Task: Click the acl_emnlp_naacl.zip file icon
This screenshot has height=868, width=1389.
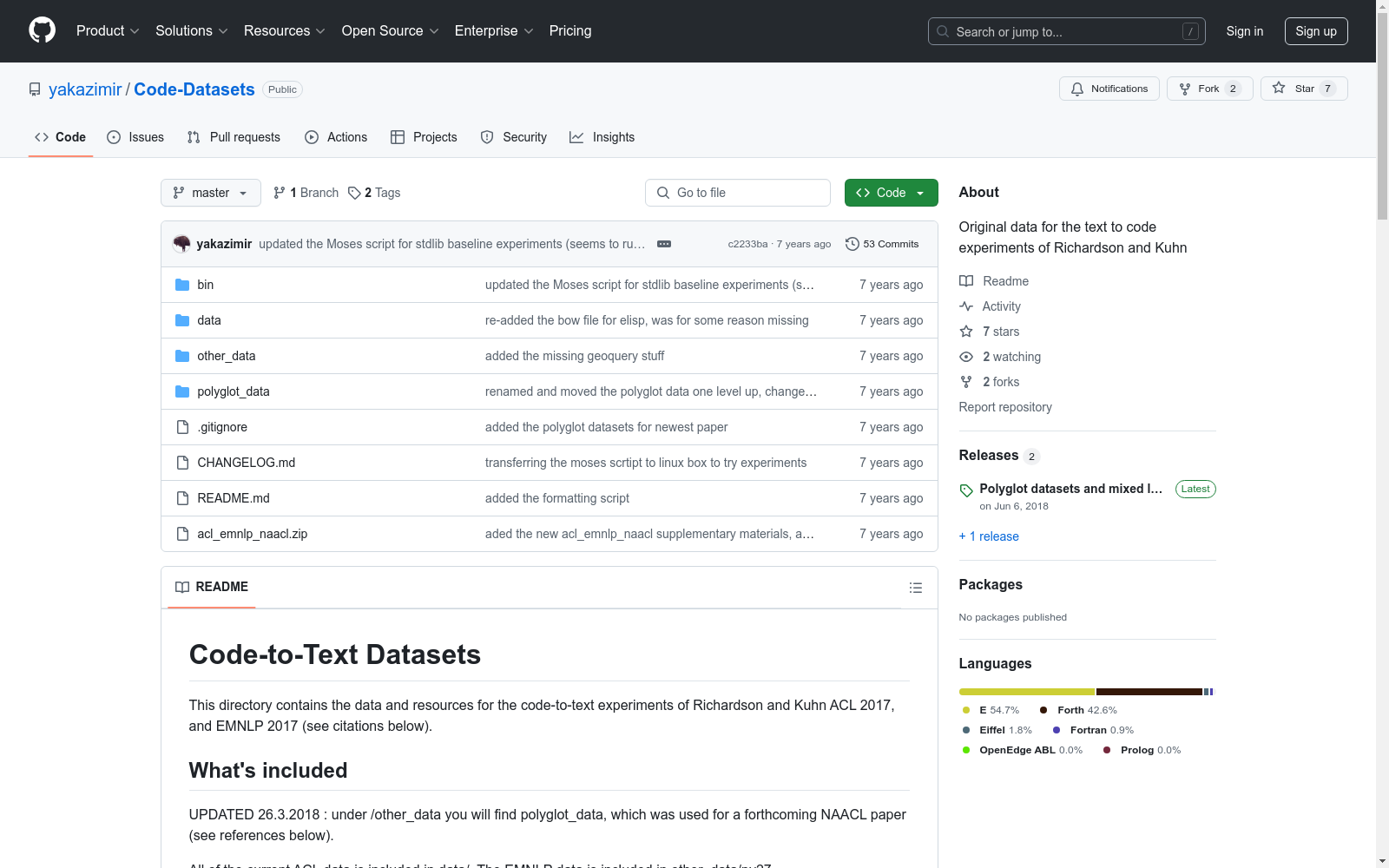Action: pyautogui.click(x=182, y=534)
